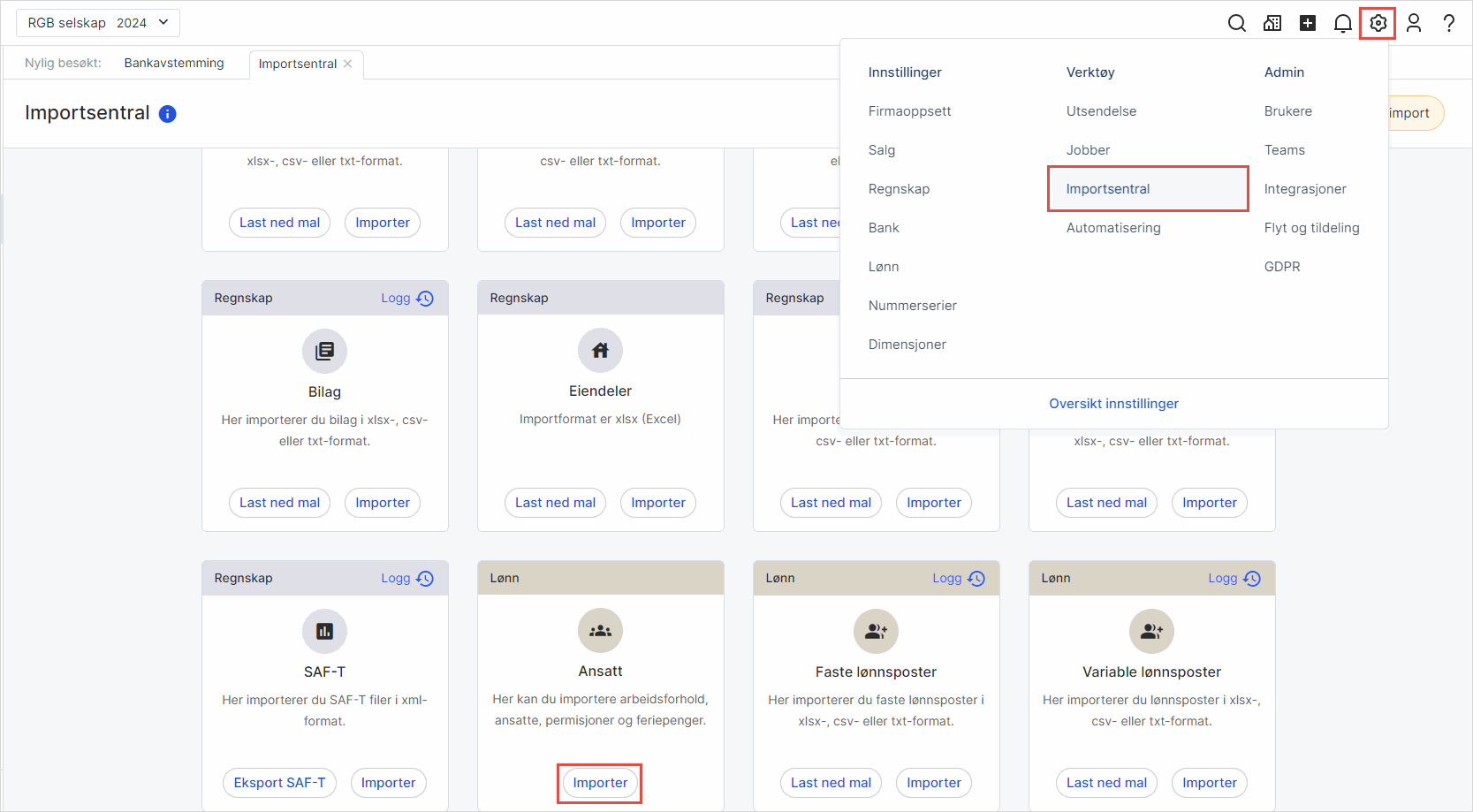Viewport: 1473px width, 812px height.
Task: Click the Importsentral blue info icon
Action: coord(167,114)
